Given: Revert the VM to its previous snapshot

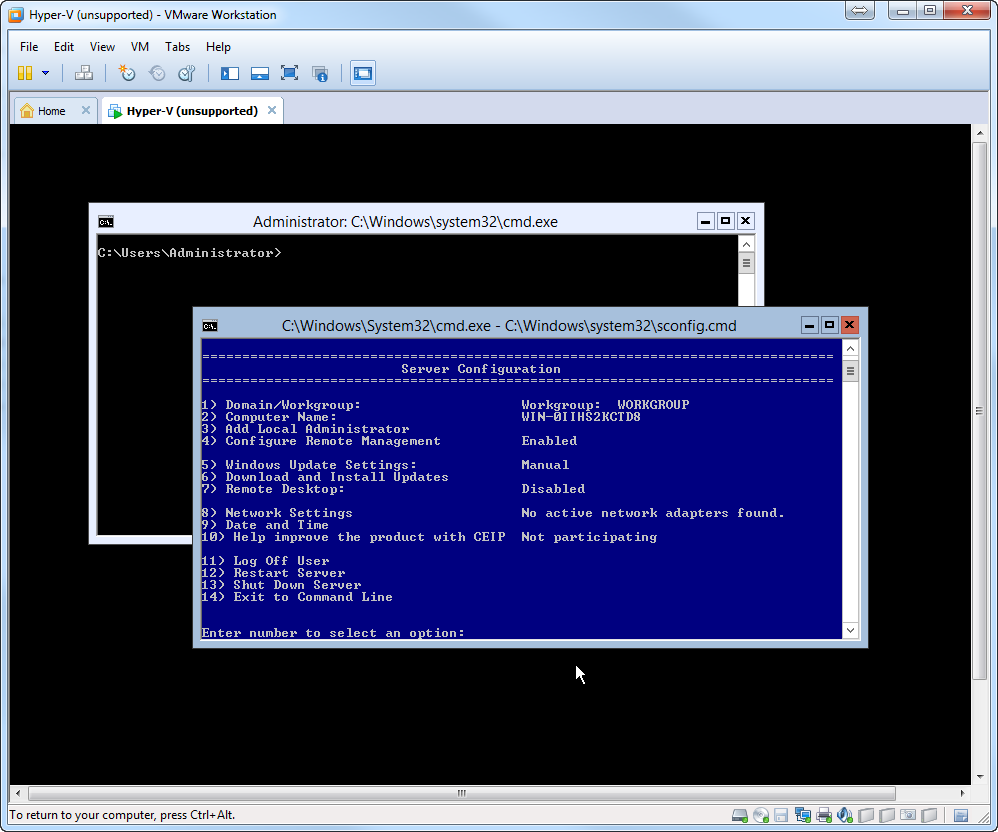Looking at the screenshot, I should [x=157, y=73].
